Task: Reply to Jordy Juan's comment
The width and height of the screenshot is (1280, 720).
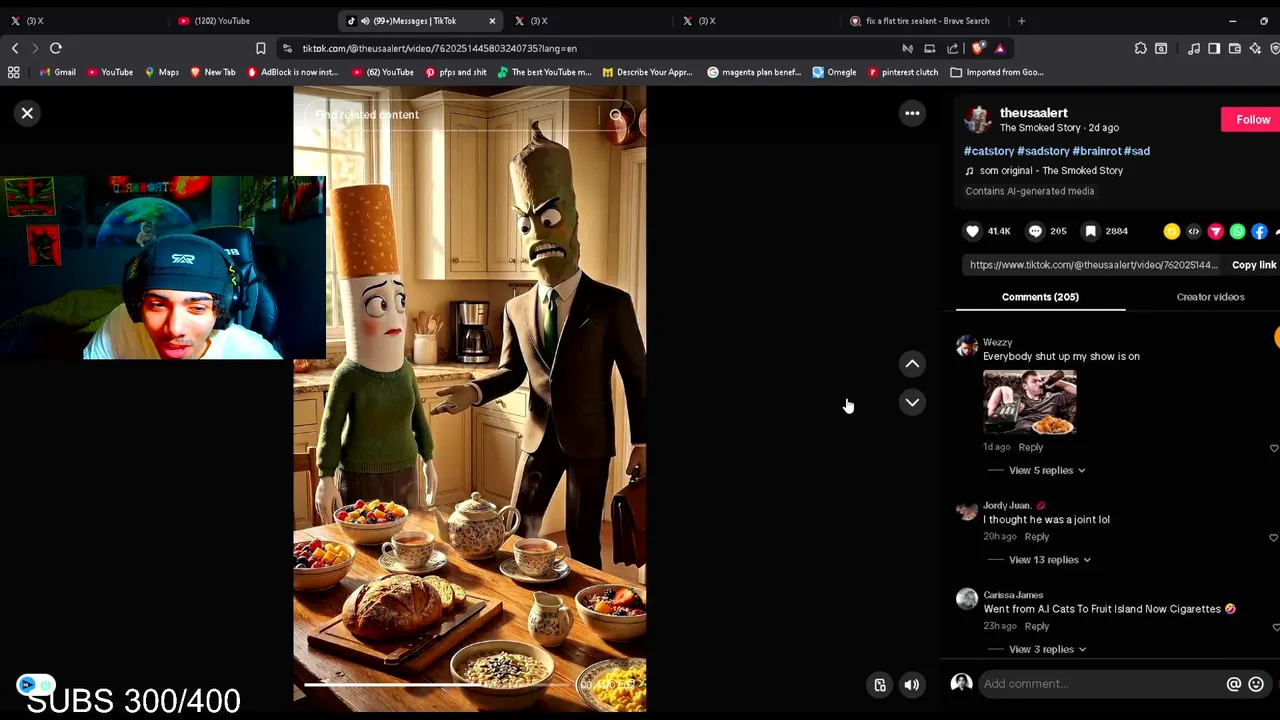Action: pos(1036,537)
